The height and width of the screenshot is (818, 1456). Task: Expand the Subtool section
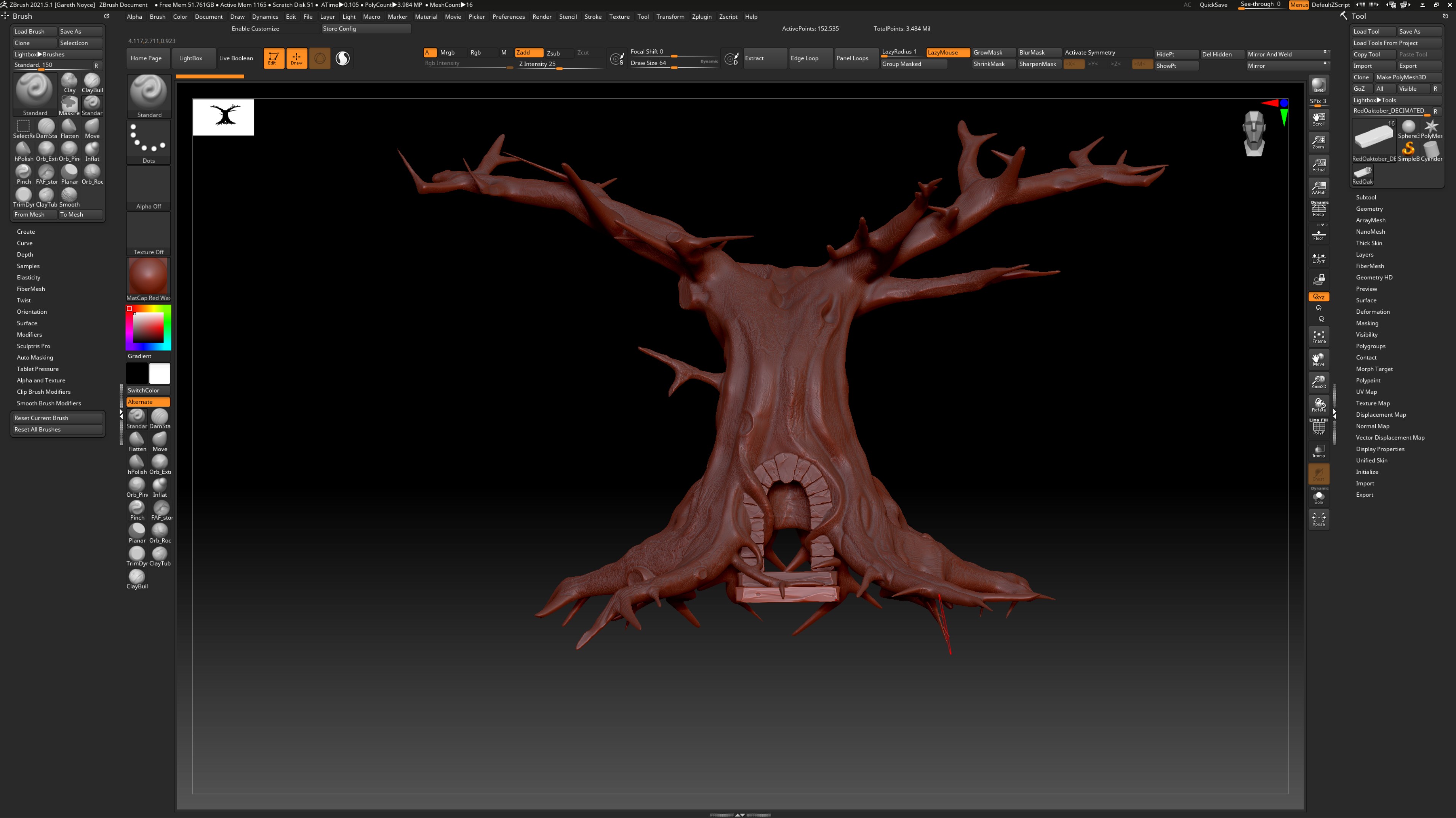(x=1366, y=197)
